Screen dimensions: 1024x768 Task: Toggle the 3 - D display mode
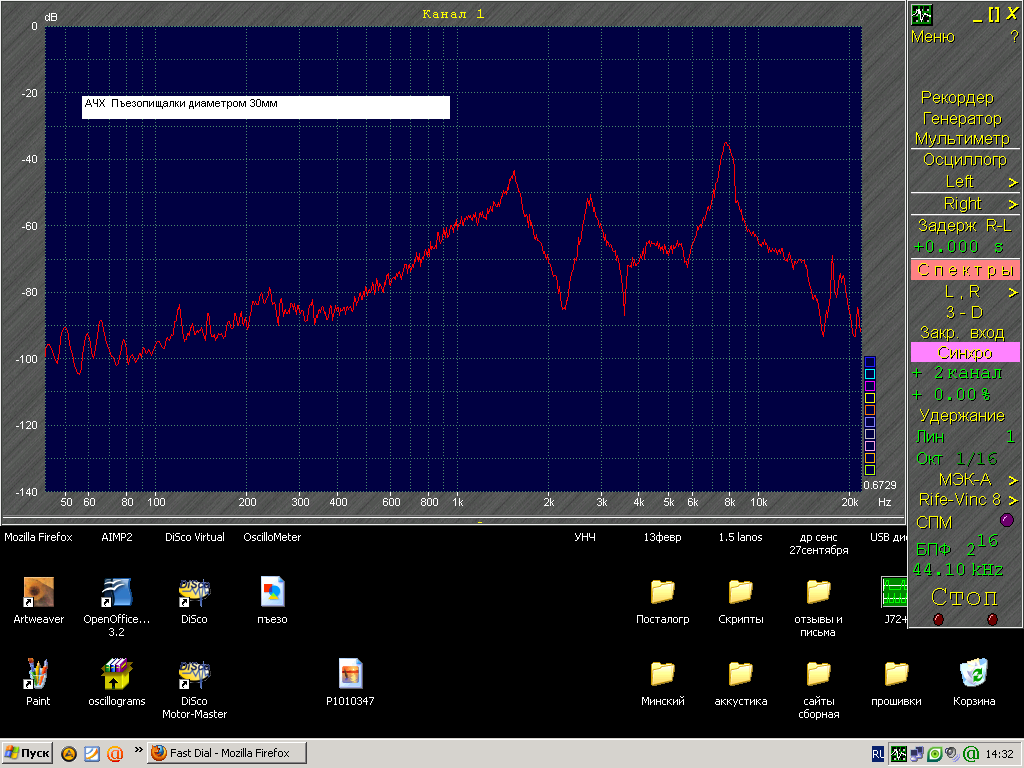tap(964, 312)
